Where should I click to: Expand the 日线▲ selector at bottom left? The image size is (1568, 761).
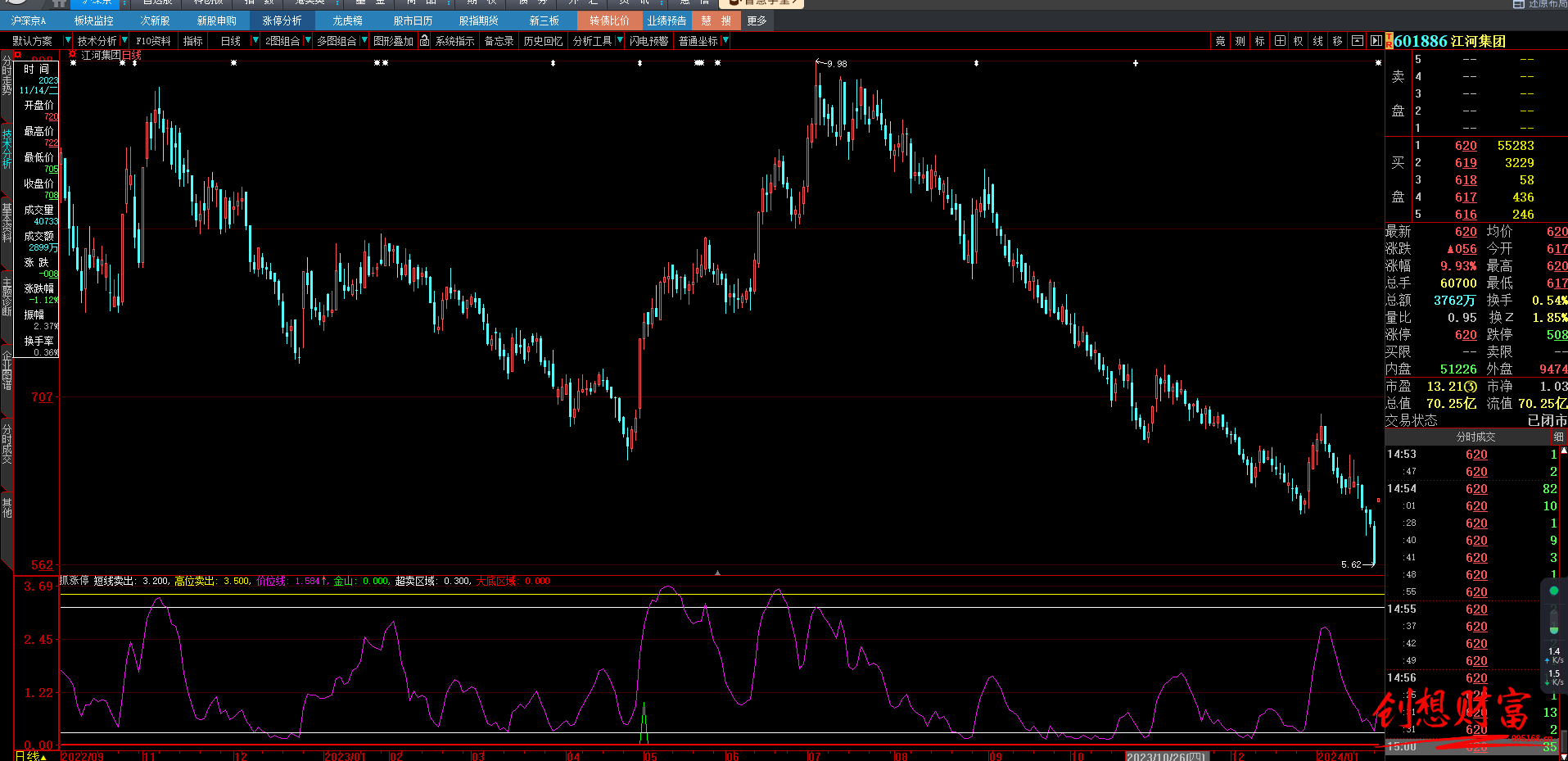[x=31, y=755]
